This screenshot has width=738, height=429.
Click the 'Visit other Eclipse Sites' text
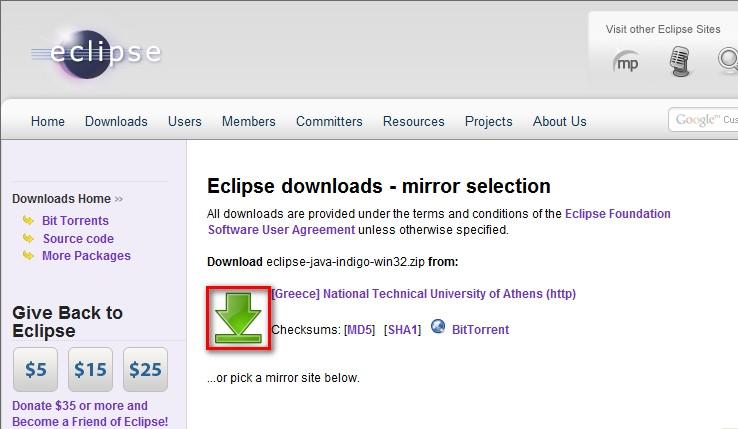pos(663,29)
